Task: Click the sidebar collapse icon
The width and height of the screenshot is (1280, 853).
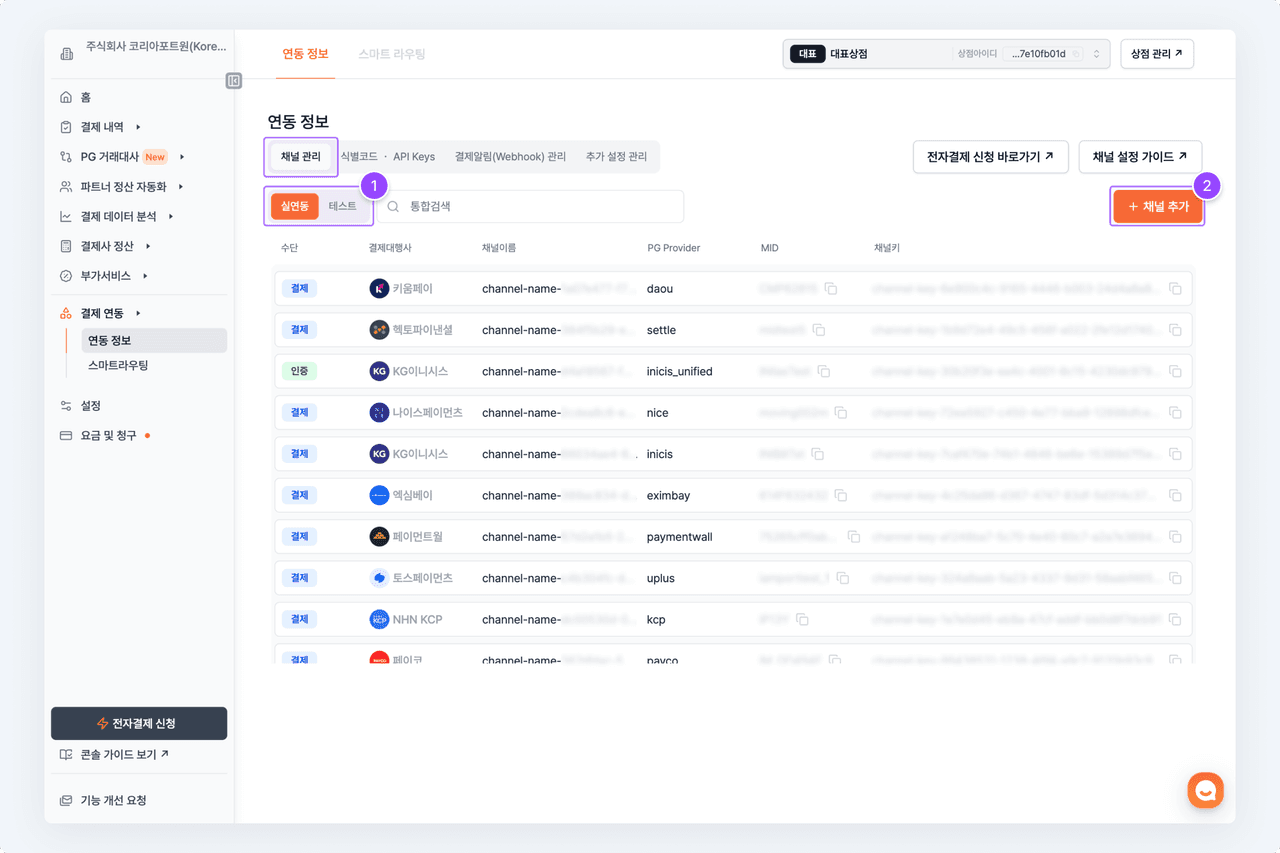Action: click(234, 81)
